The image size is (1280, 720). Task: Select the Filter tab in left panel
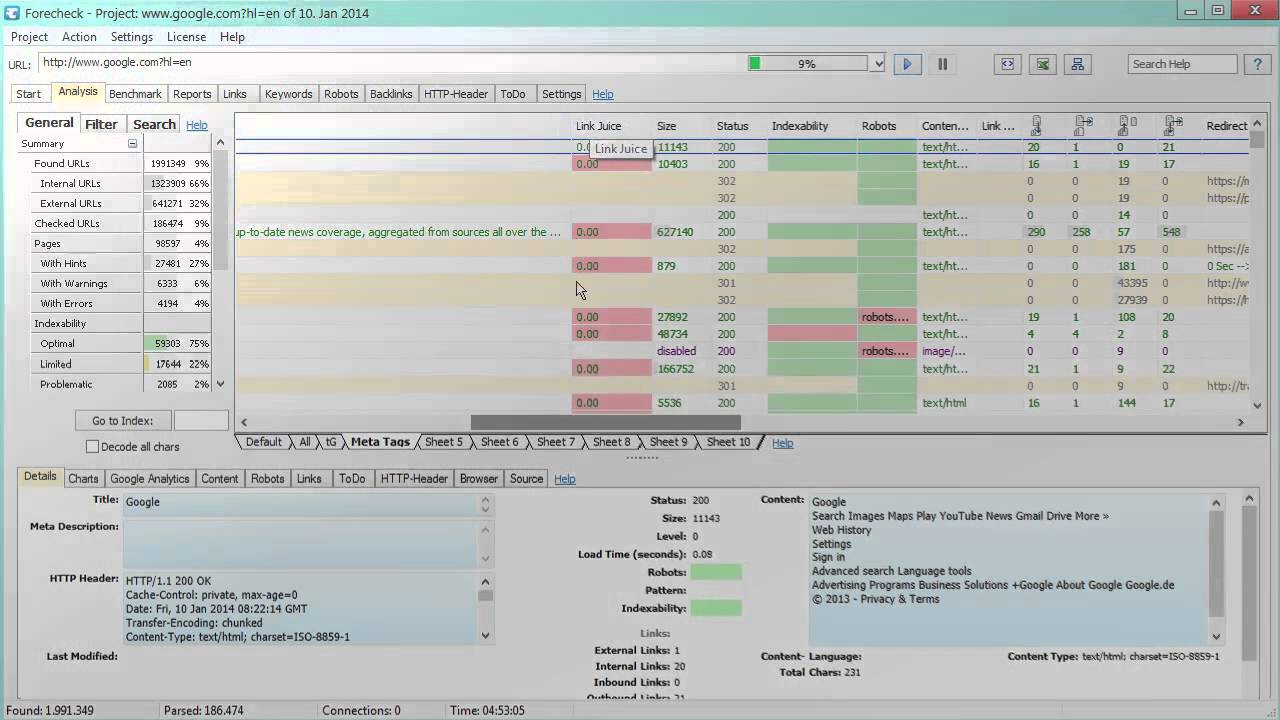[x=101, y=124]
